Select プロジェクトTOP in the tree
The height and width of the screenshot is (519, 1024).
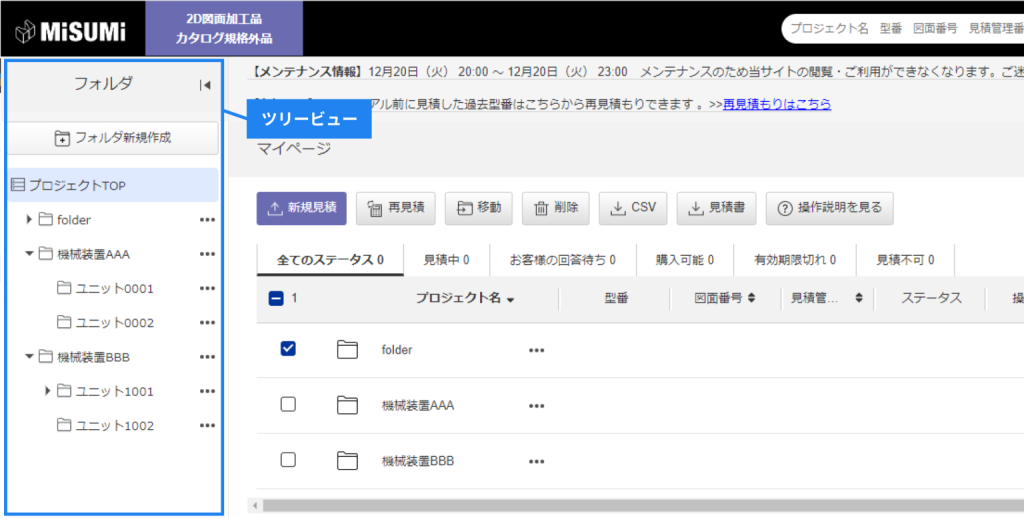point(114,185)
